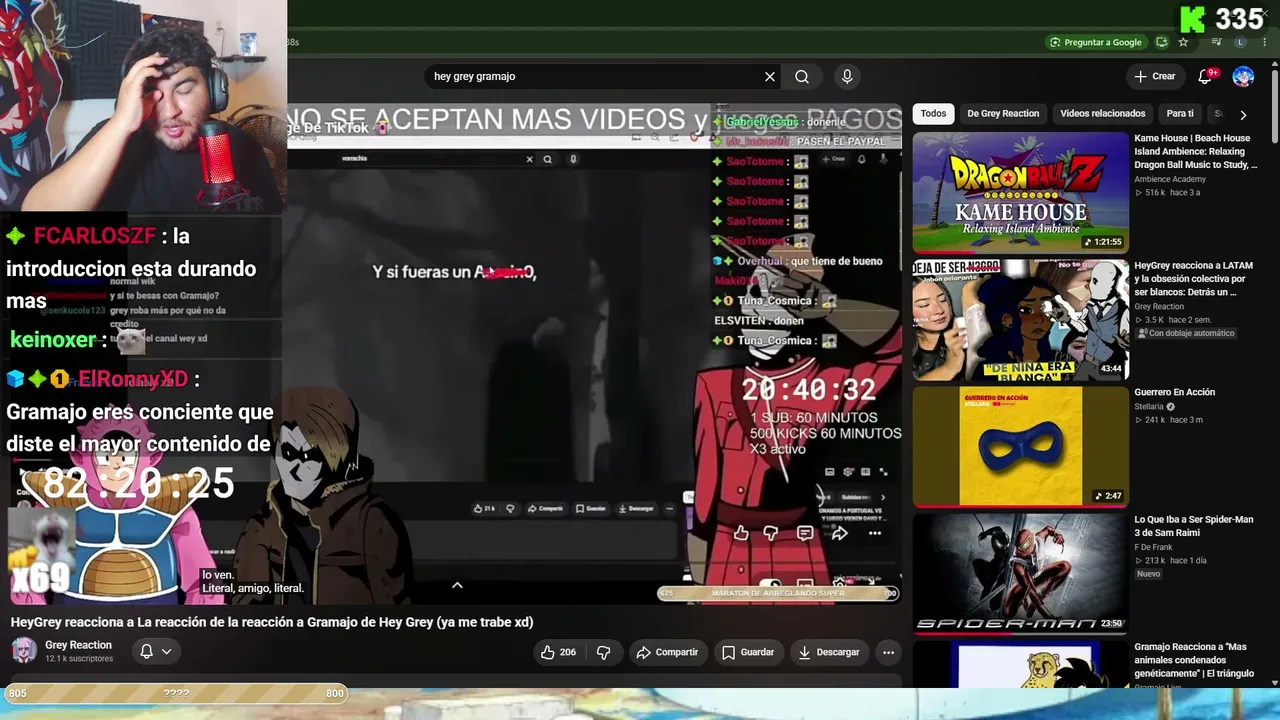Click the install app icon in address bar
Screen dimensions: 1280x720
click(1162, 42)
